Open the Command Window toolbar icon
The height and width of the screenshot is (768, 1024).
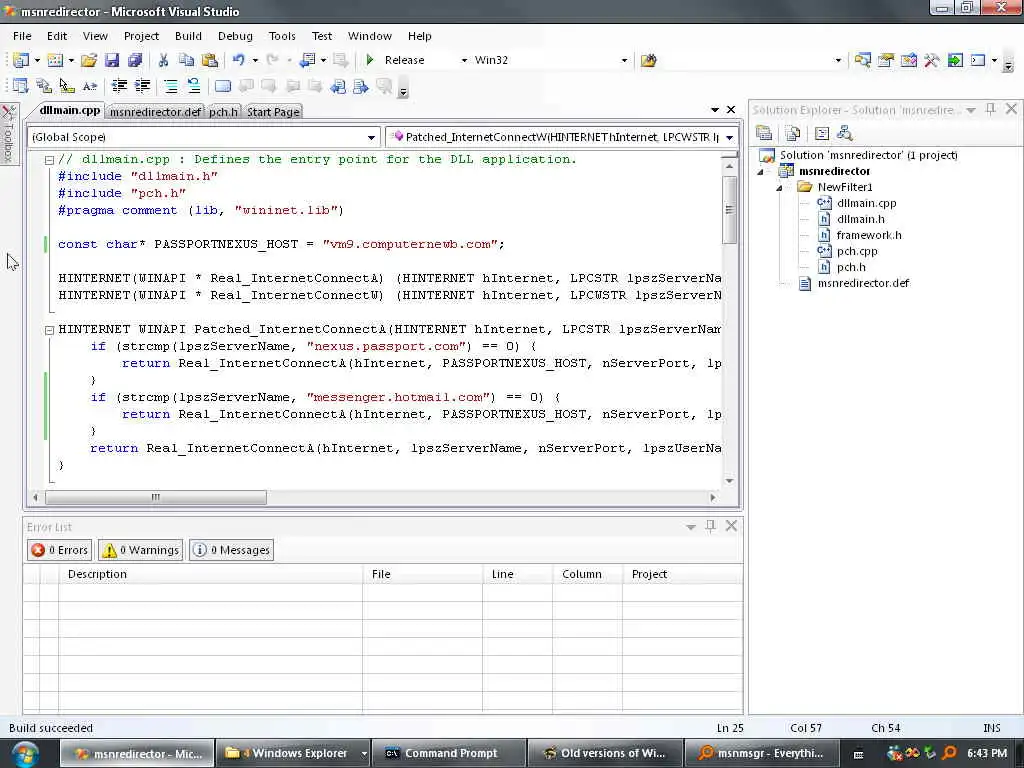(978, 60)
